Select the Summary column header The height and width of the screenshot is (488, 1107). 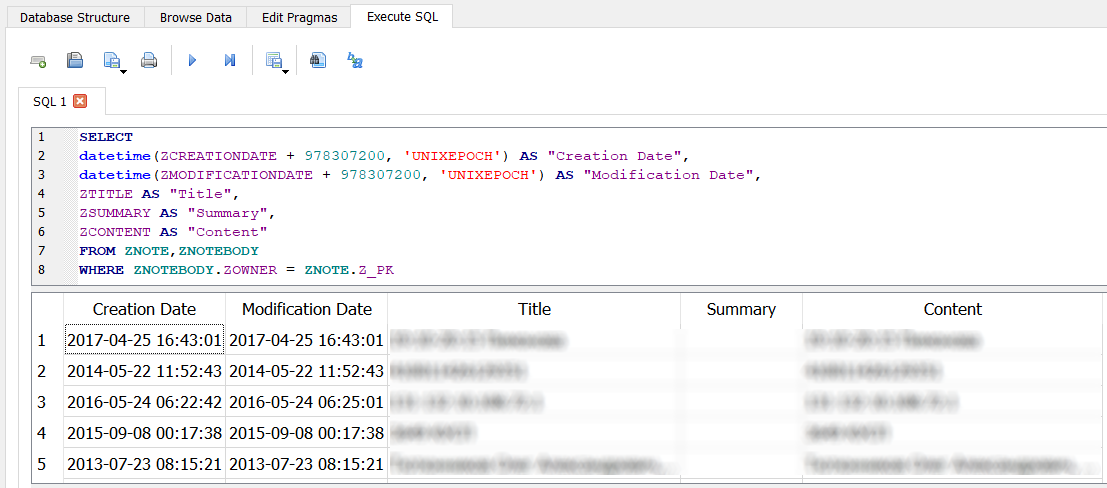pos(740,309)
